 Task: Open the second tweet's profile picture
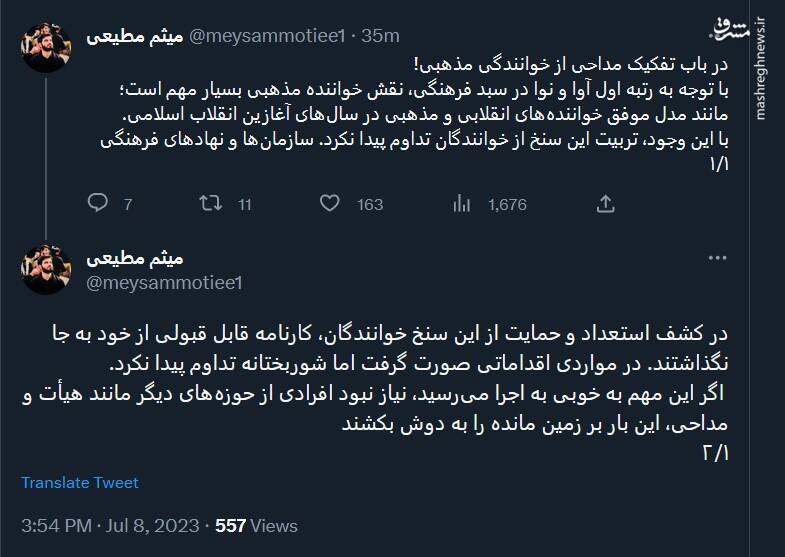pos(48,270)
